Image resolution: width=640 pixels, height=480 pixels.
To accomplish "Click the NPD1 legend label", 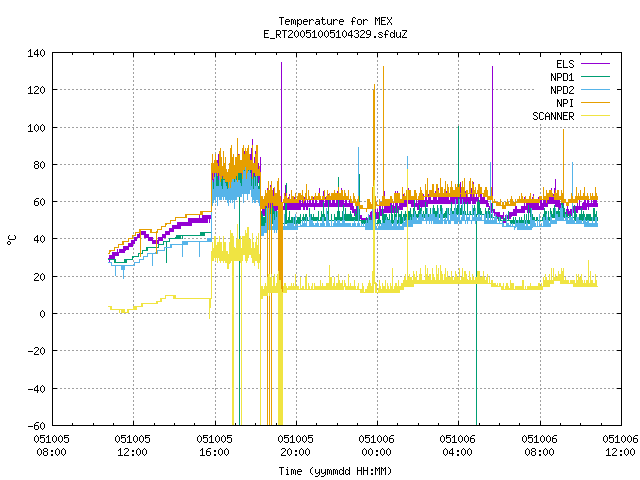I will pyautogui.click(x=562, y=77).
